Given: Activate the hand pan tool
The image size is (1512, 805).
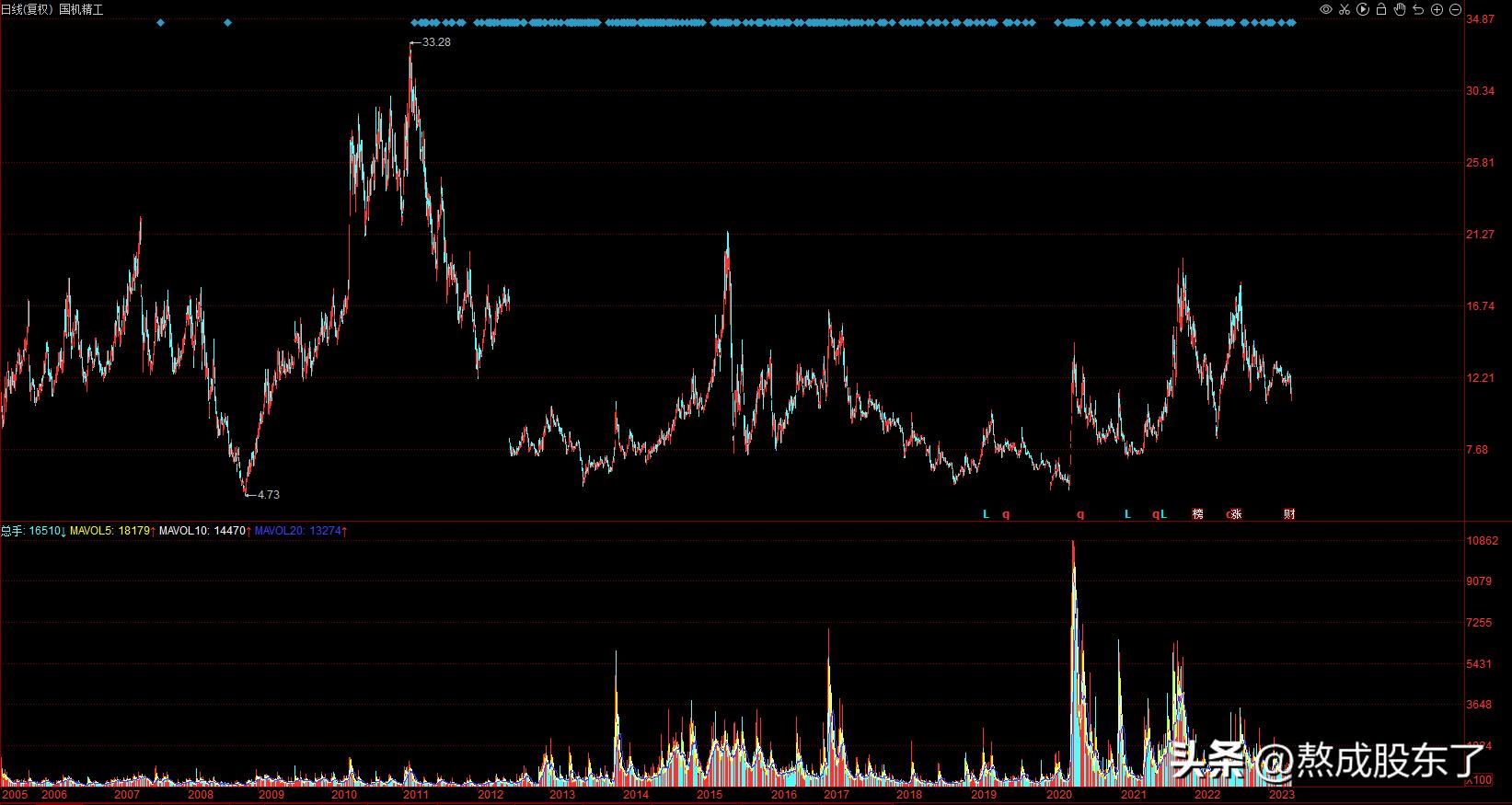Looking at the screenshot, I should click(1400, 9).
